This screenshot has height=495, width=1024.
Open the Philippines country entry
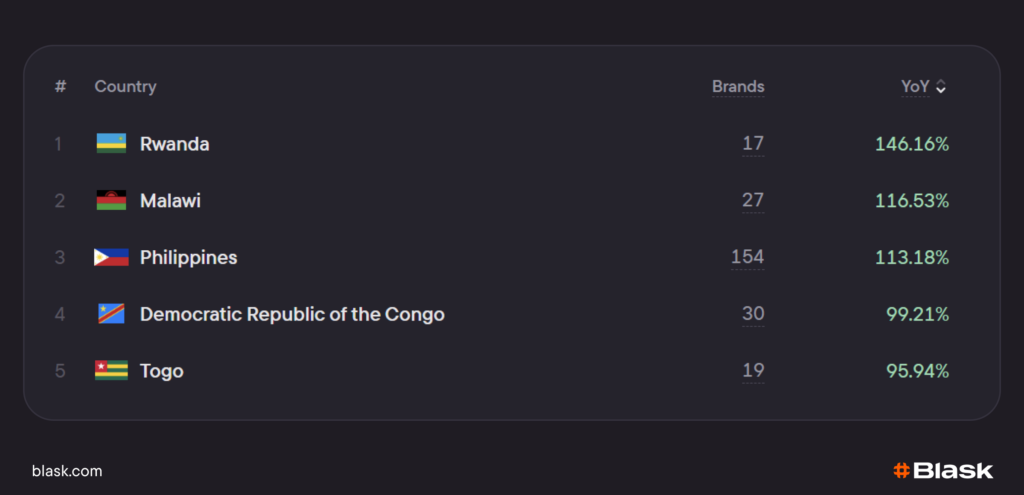click(x=189, y=258)
